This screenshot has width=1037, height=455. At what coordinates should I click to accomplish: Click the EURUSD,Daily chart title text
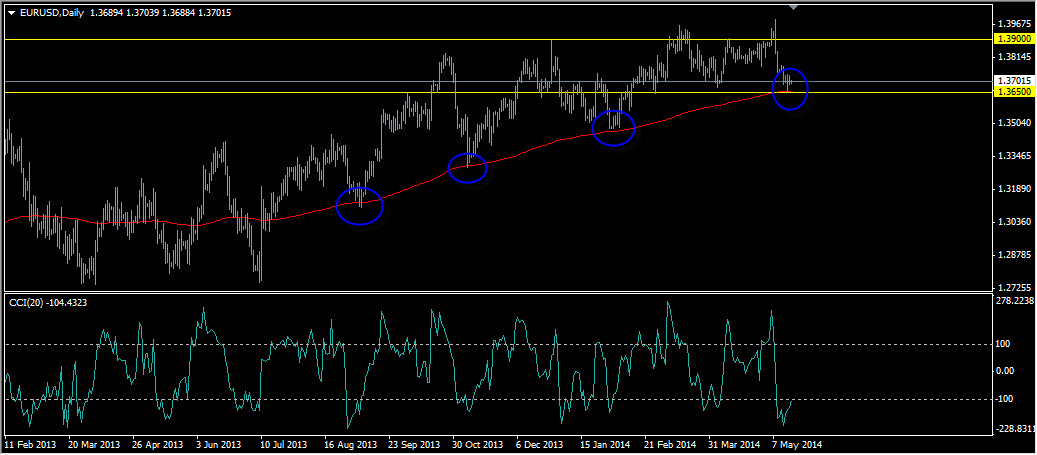51,13
